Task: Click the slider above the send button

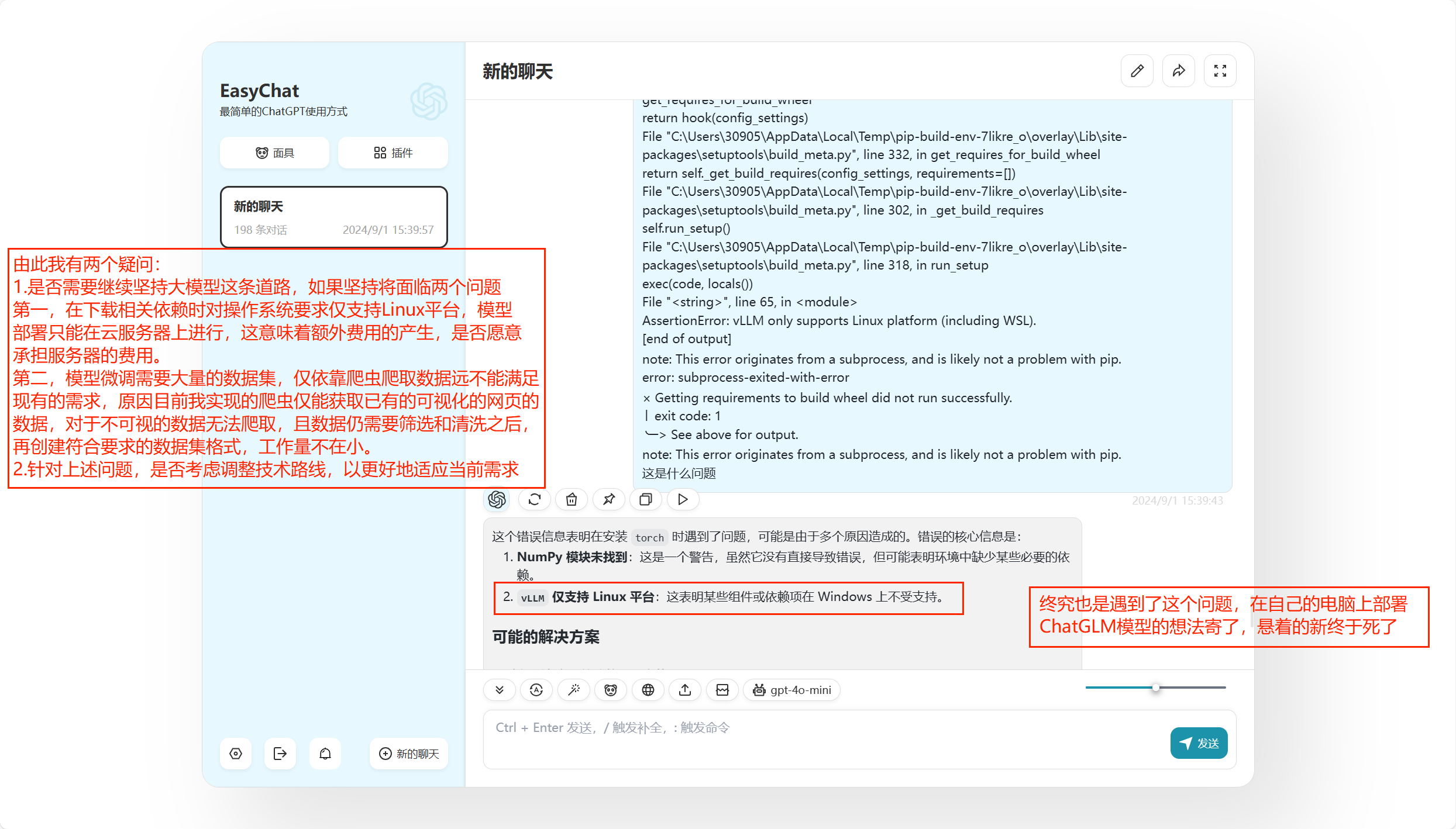Action: coord(1155,688)
